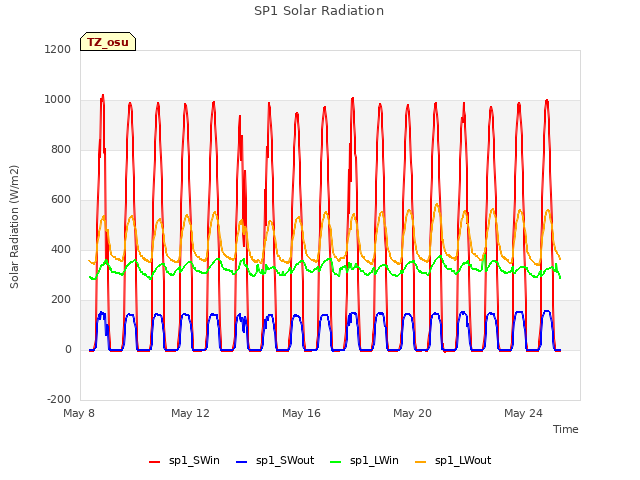
Task: Click the 1200 y-axis label
Action: click(x=58, y=49)
